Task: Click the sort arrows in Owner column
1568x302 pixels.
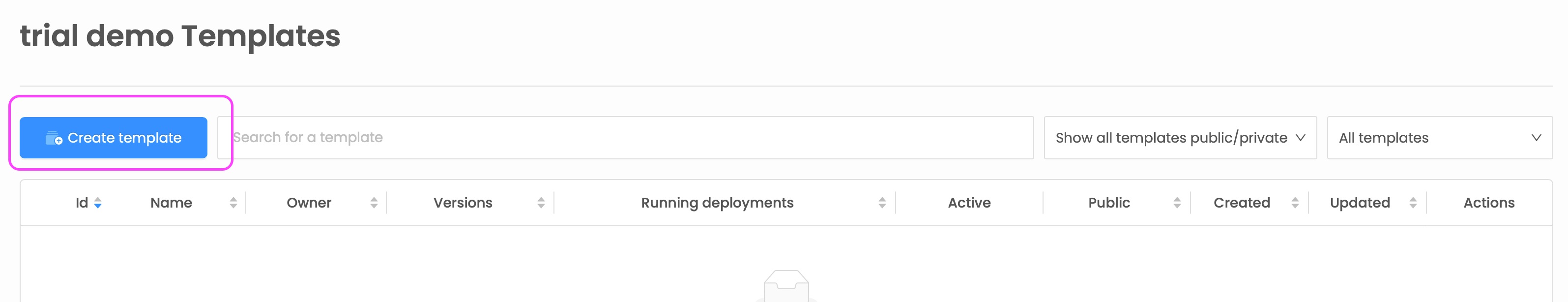Action: pyautogui.click(x=374, y=203)
